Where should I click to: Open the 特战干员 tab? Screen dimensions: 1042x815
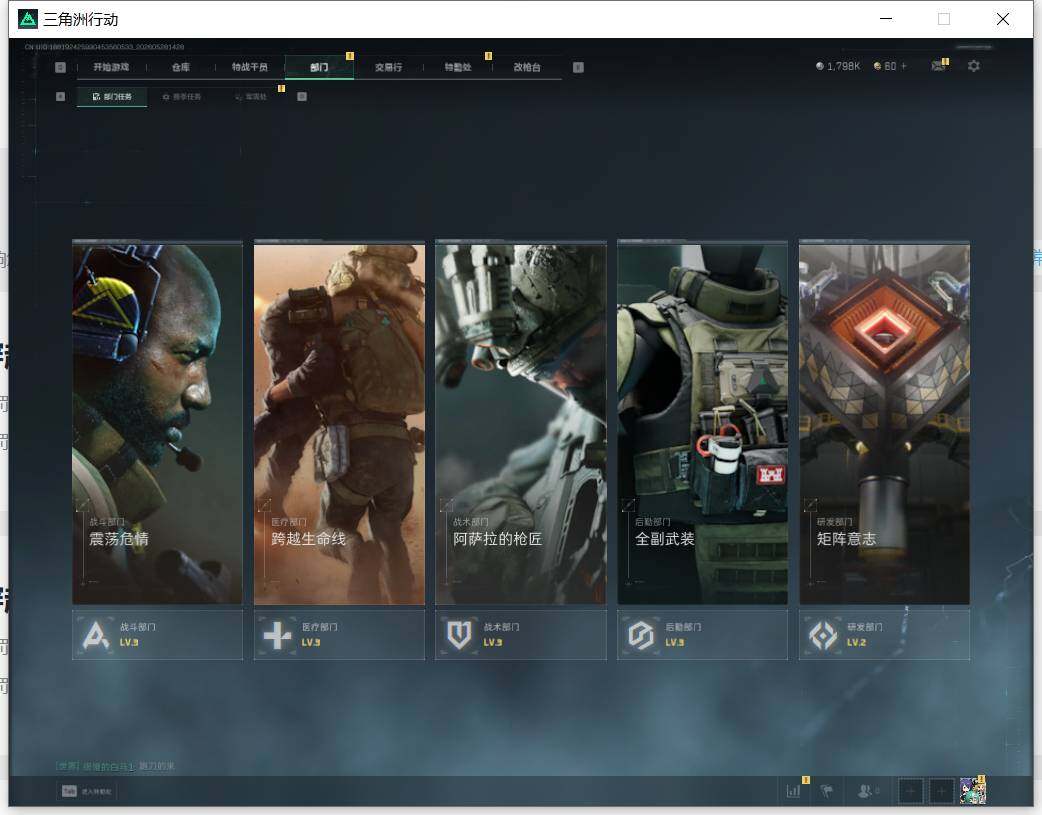[250, 67]
